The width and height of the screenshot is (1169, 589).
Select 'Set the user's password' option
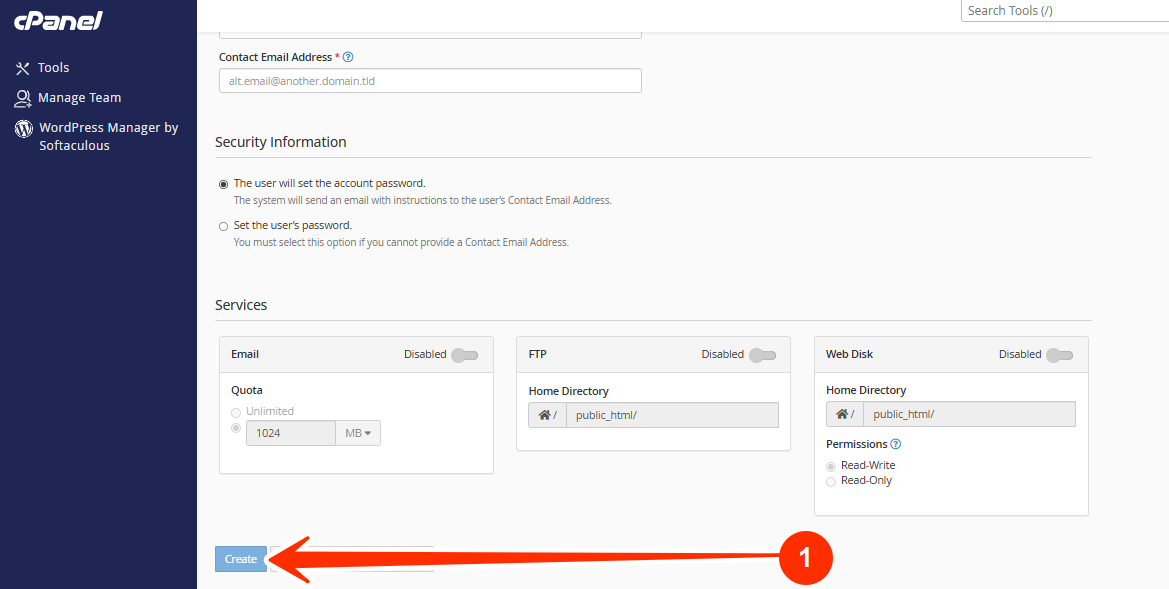tap(224, 226)
